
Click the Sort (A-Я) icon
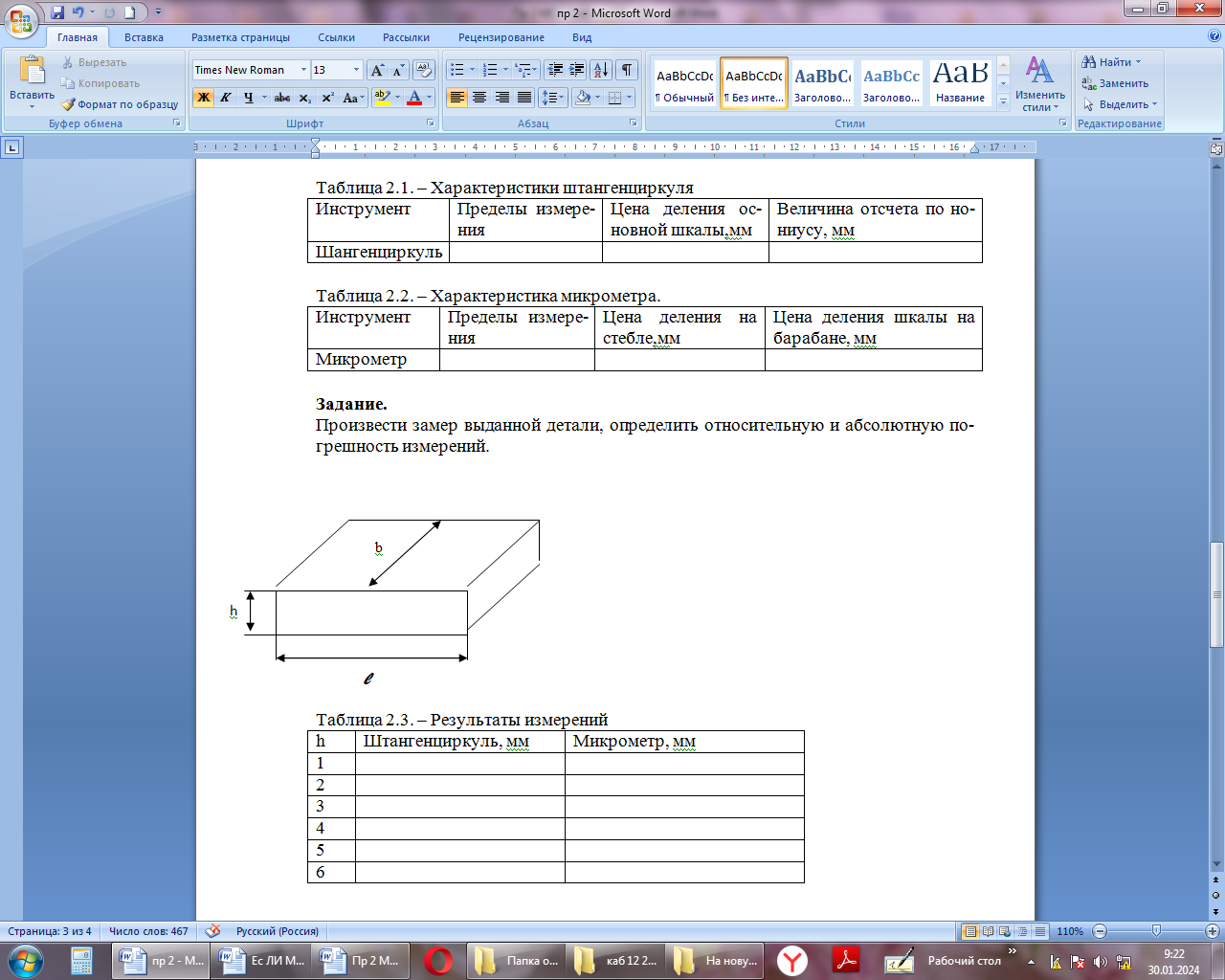pos(601,70)
